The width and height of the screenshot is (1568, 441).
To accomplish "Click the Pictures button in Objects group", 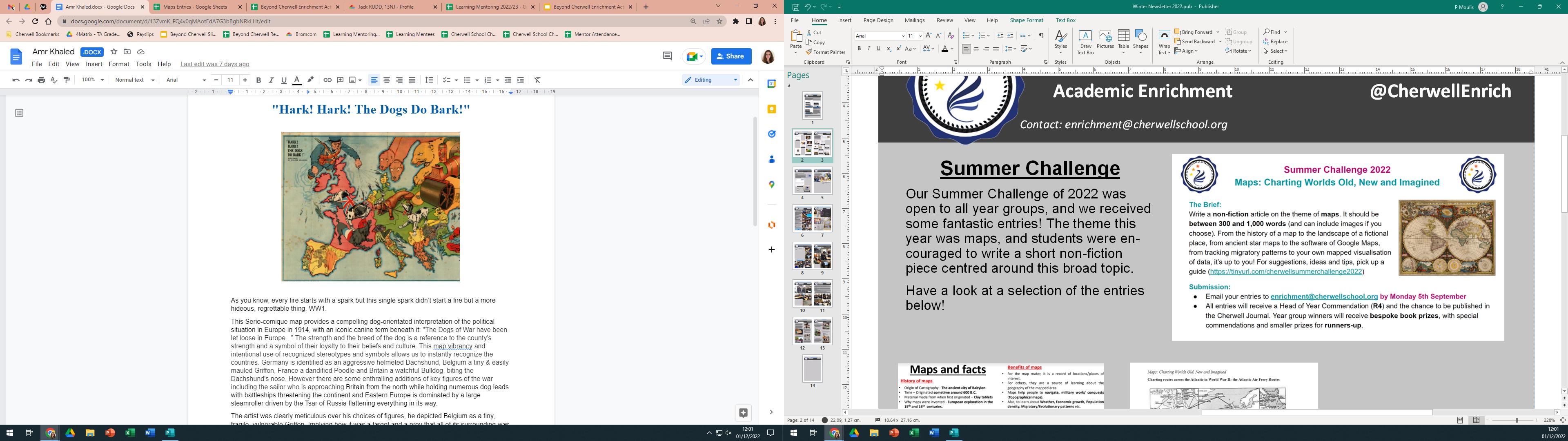I will pos(1105,40).
